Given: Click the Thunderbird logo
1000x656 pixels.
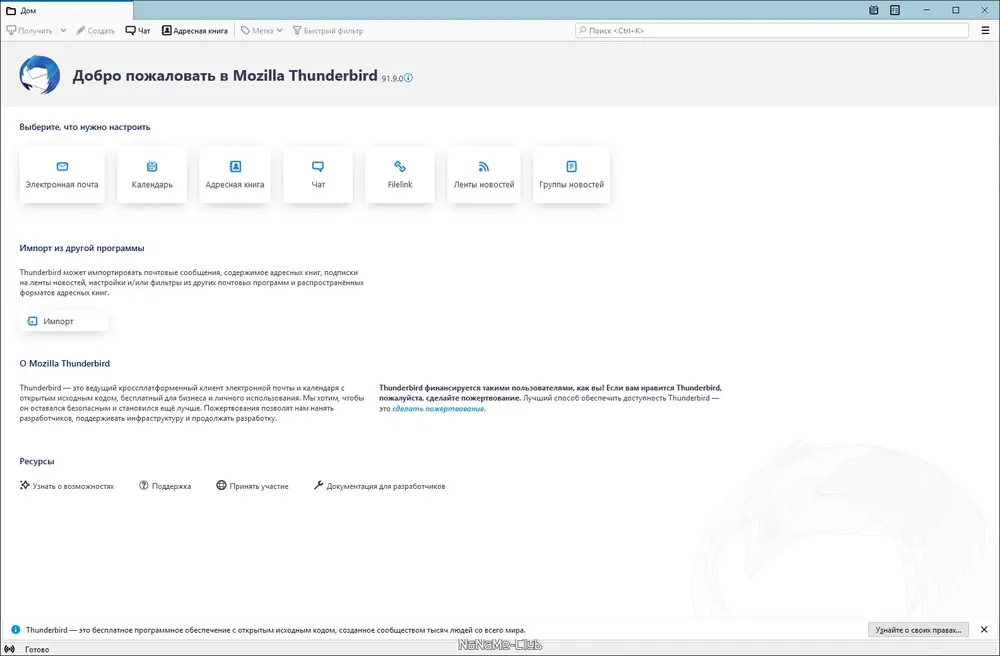Looking at the screenshot, I should [40, 75].
